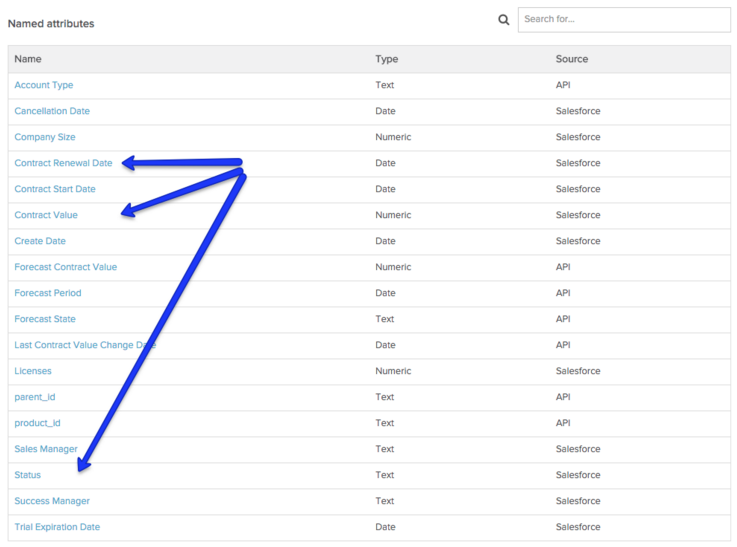Select 'Text' type in parent_id row
Viewport: 737px width, 547px height.
[384, 397]
